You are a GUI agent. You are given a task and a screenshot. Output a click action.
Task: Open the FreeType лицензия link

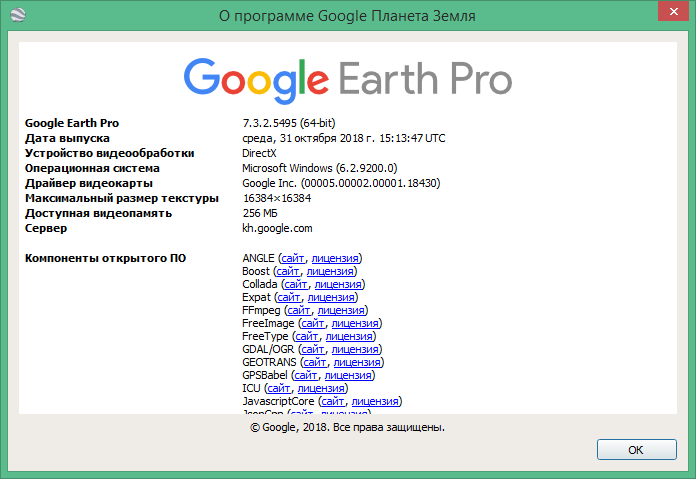[349, 336]
